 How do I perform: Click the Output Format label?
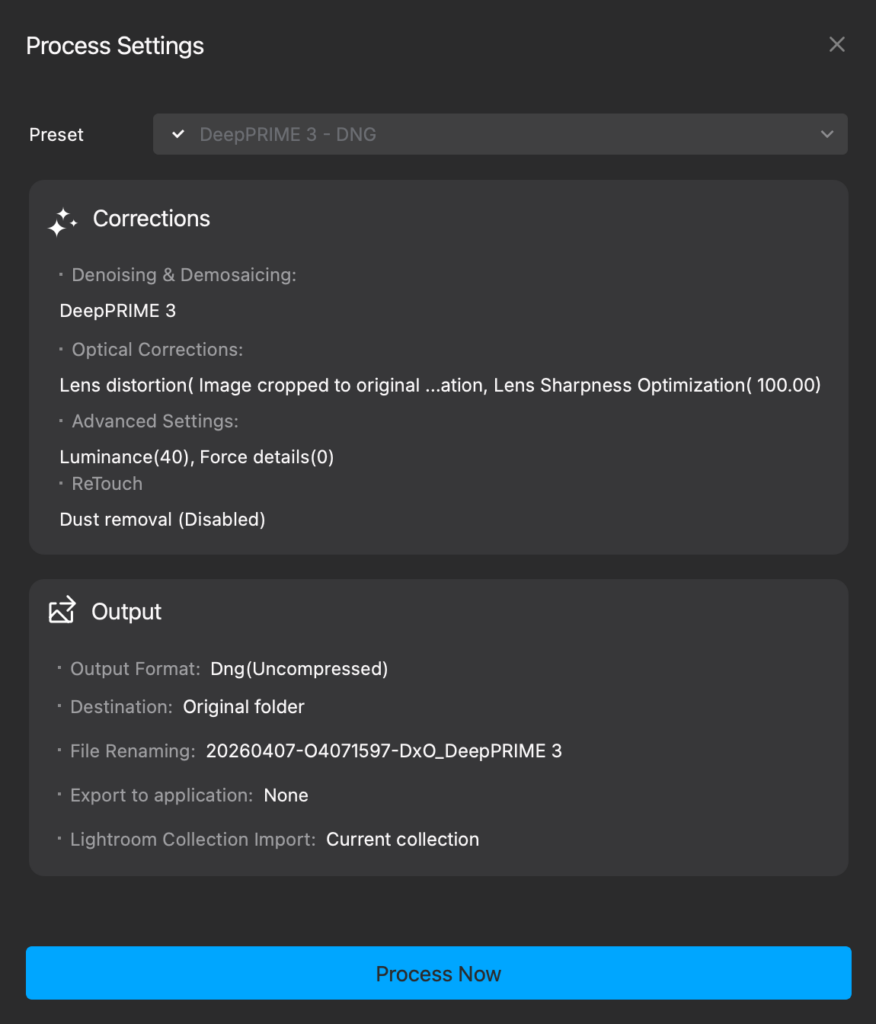[135, 669]
